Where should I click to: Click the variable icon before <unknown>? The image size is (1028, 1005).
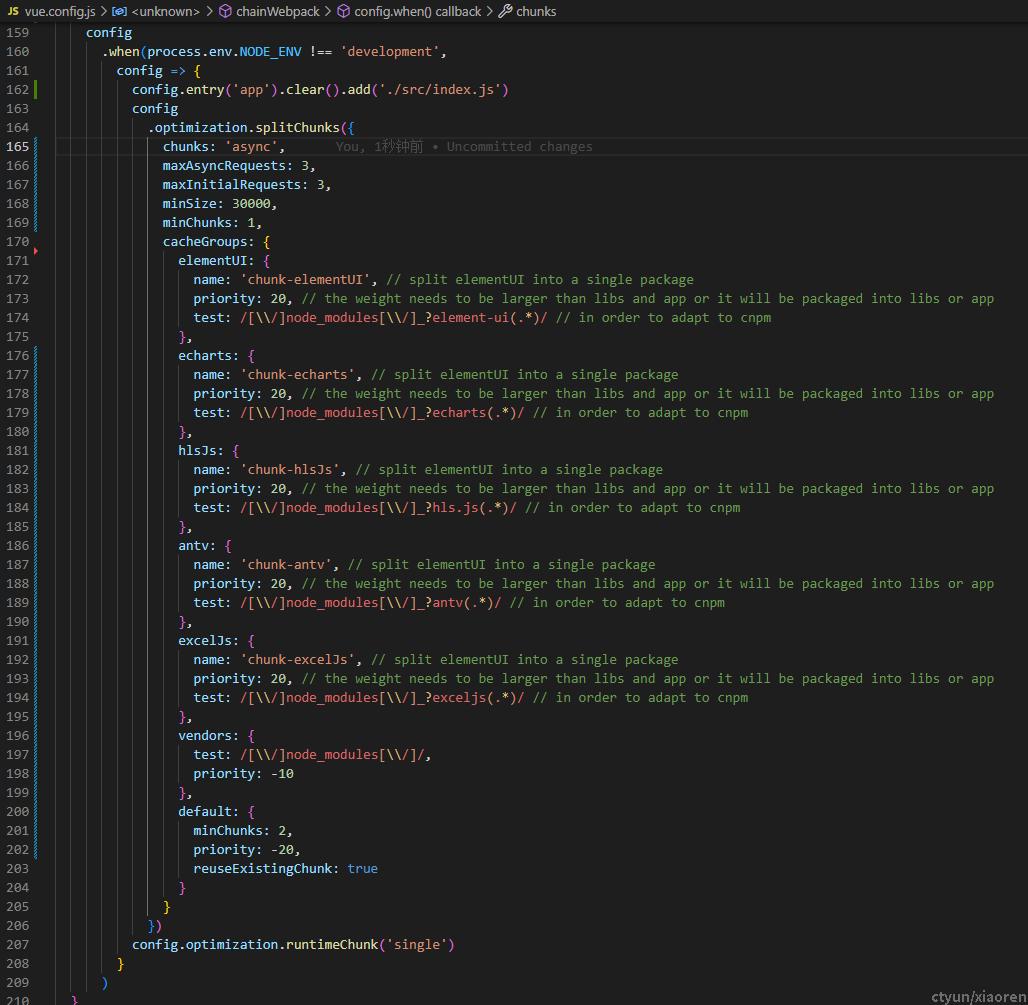[119, 11]
